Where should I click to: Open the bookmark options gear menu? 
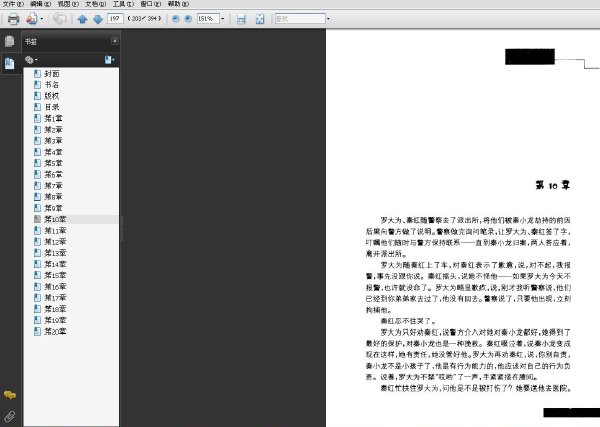pyautogui.click(x=31, y=60)
